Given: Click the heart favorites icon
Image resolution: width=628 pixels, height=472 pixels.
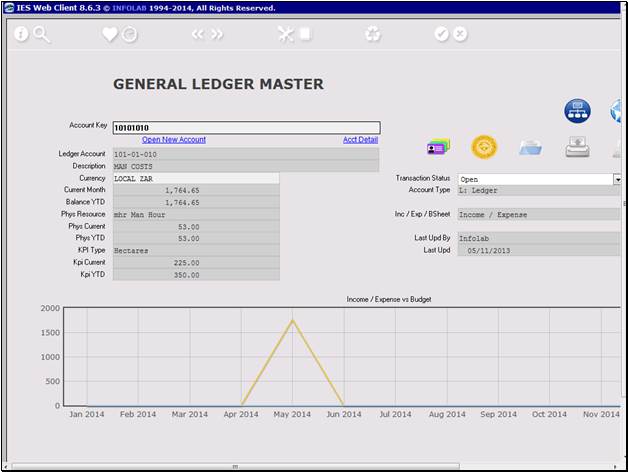Looking at the screenshot, I should point(110,34).
